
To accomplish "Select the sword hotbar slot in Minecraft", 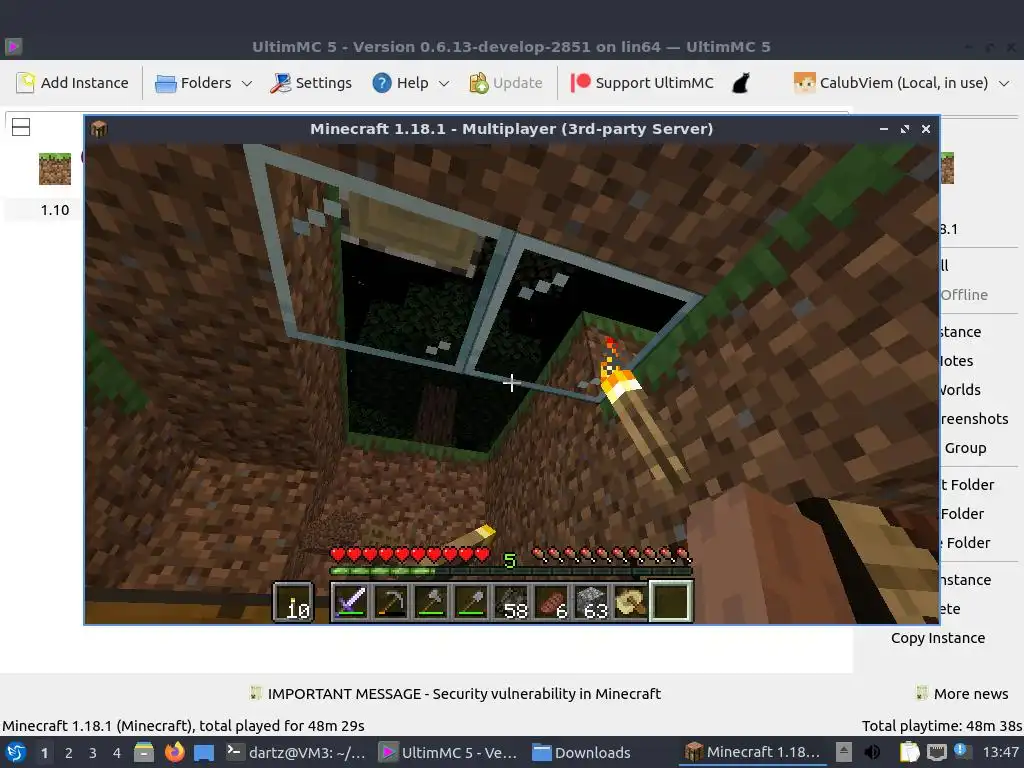I will [351, 601].
